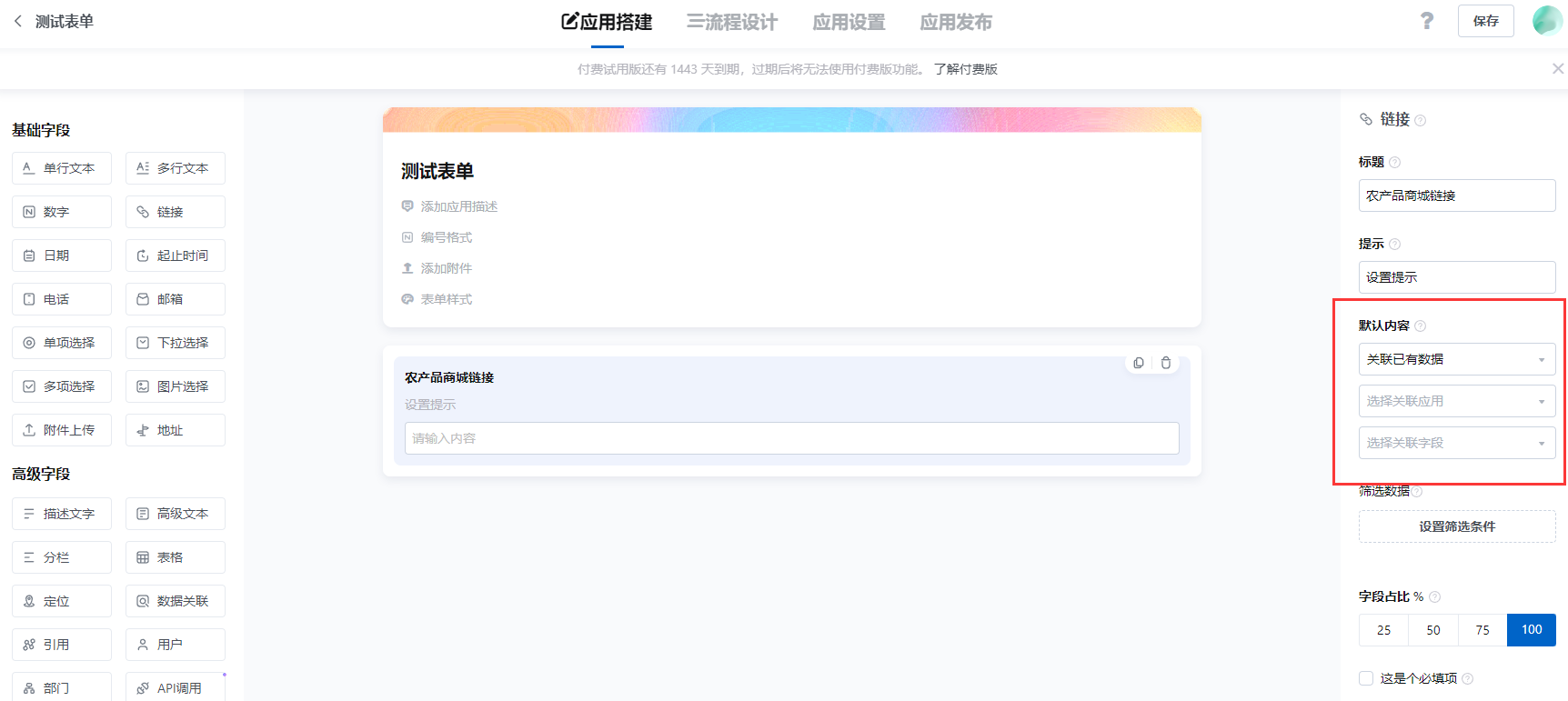Add a 高级文本 field

coord(176,514)
